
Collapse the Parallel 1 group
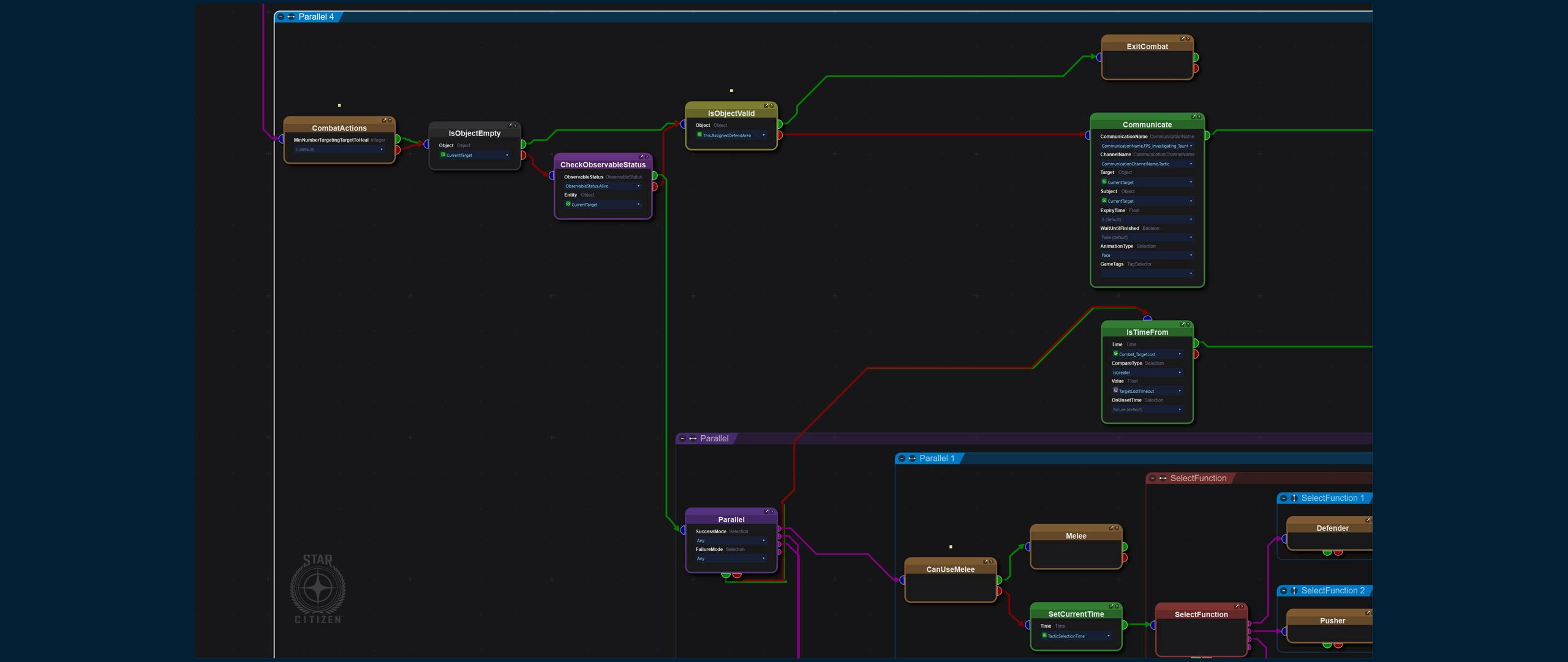[902, 458]
